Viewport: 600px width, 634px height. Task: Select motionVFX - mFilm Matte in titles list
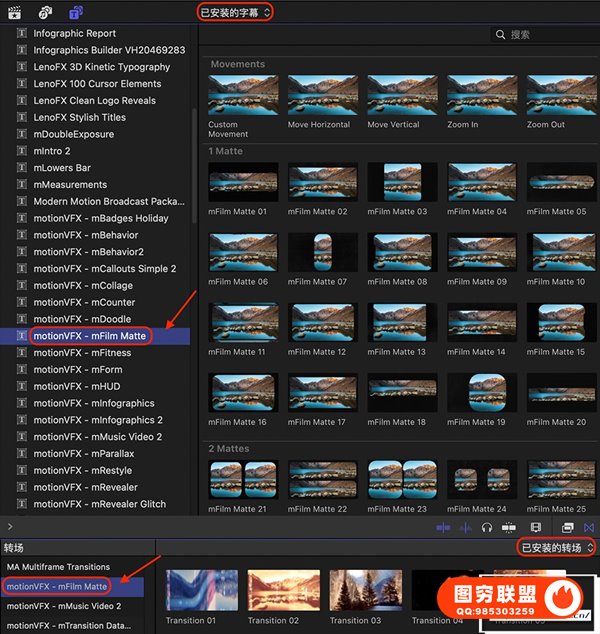90,336
